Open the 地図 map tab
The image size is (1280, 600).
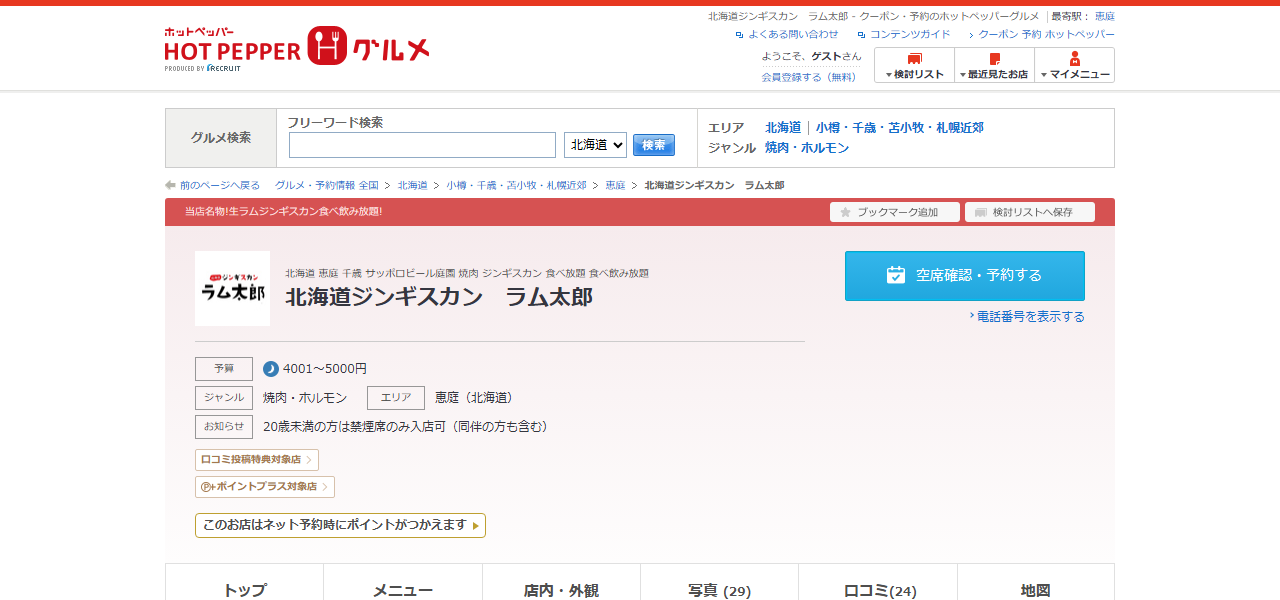point(1036,582)
